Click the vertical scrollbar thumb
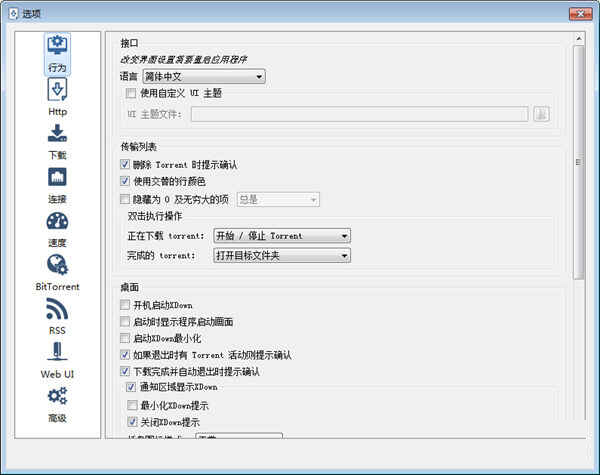Screen dimensions: 600x475 579,162
